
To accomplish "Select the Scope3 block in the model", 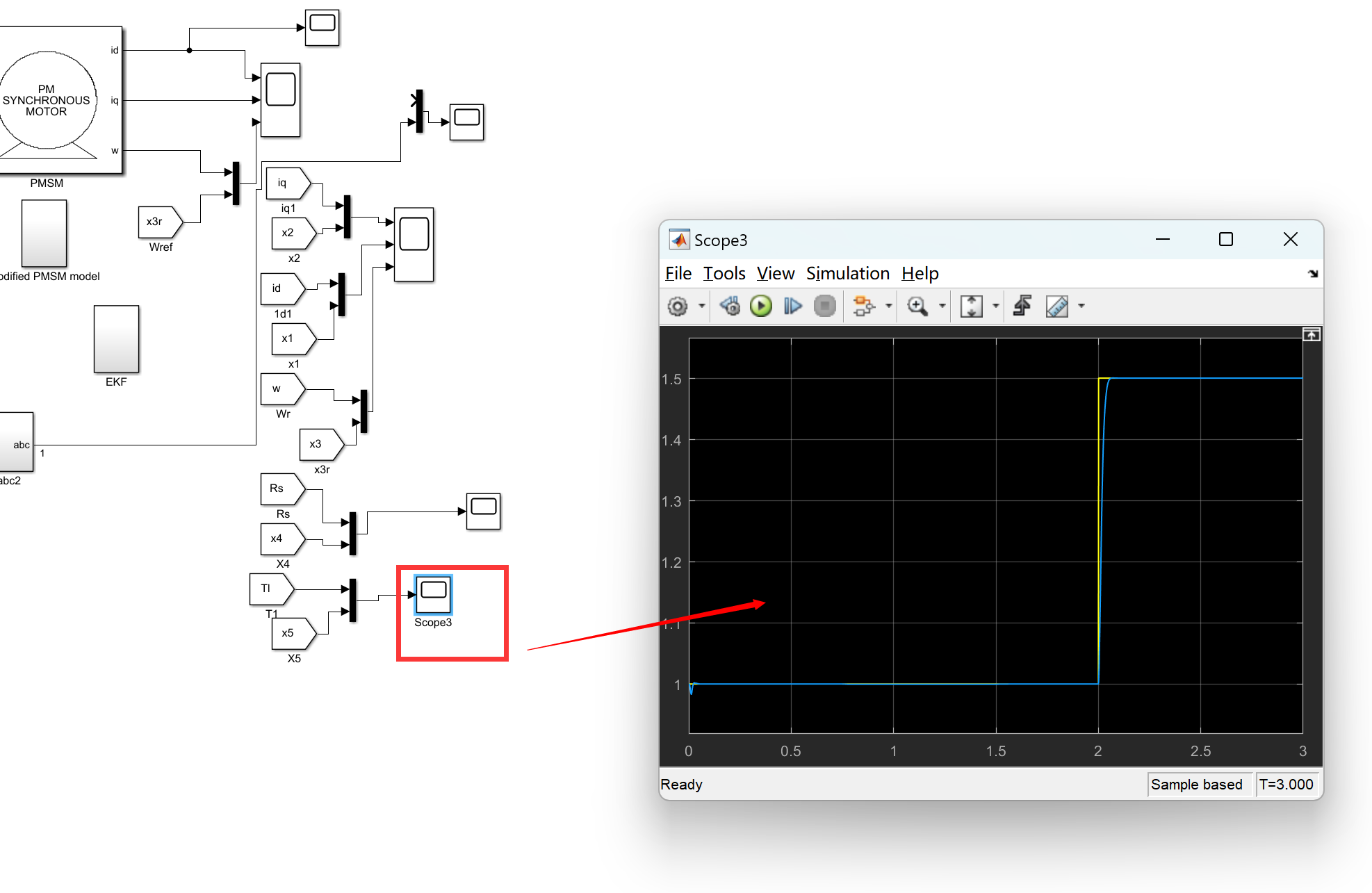I will 433,594.
